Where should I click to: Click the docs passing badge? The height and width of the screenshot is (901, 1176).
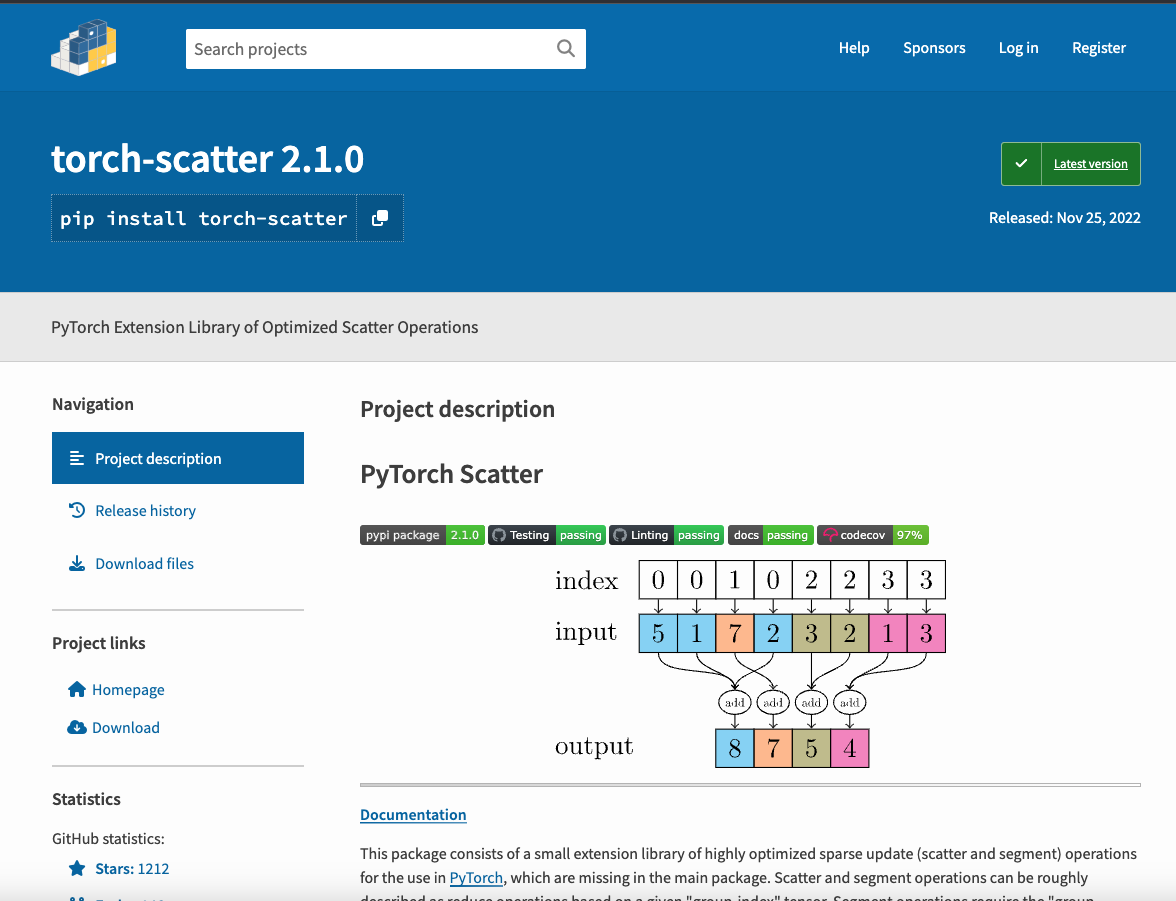coord(770,535)
